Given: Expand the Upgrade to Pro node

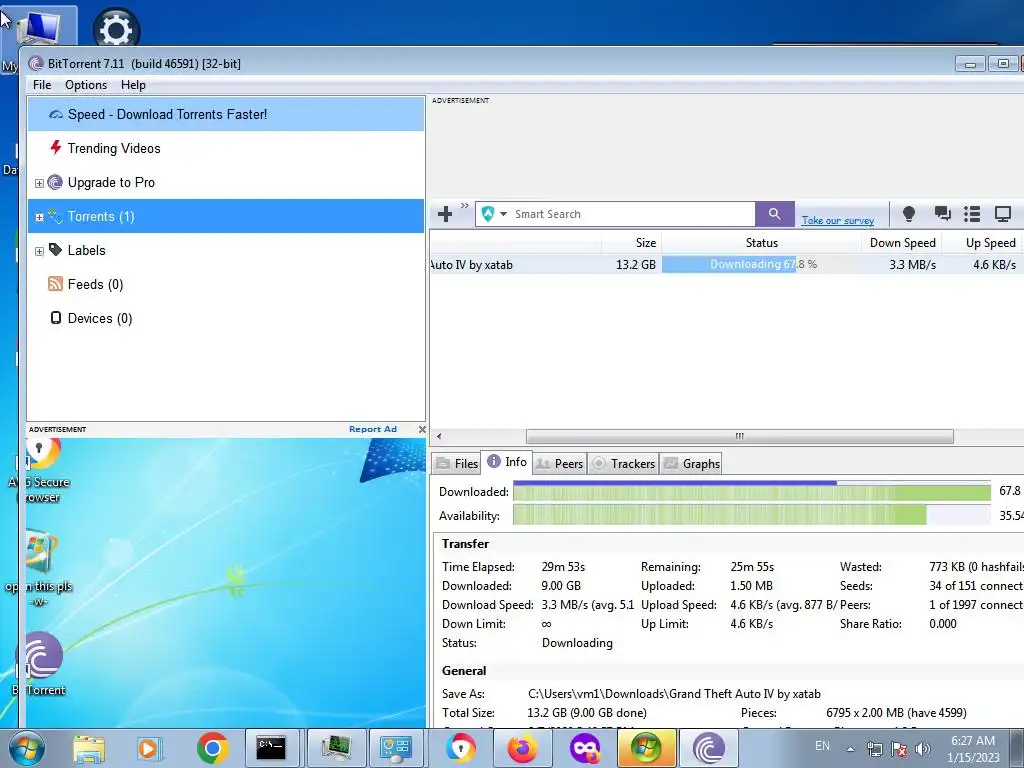Looking at the screenshot, I should [39, 184].
